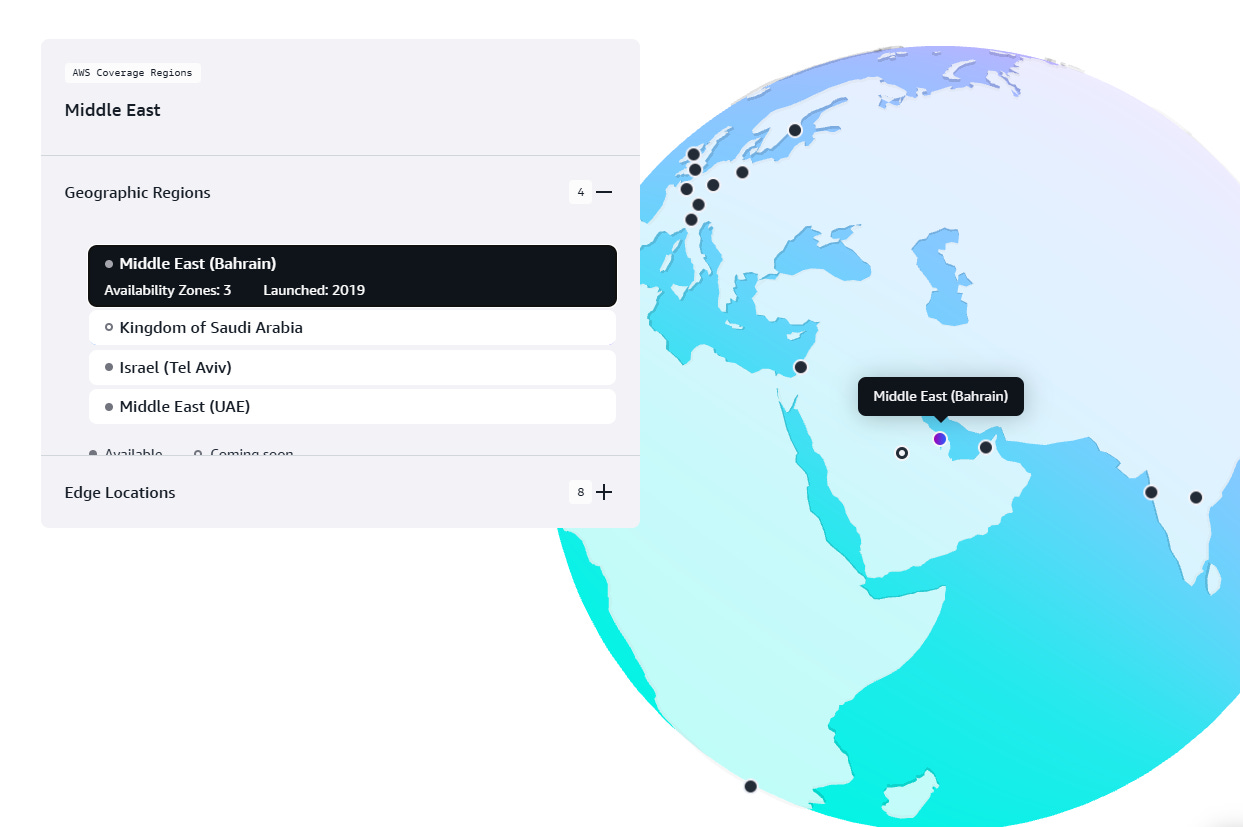Click the Middle East (Bahrain) tooltip on the globe
Screen dimensions: 1243x827
(x=941, y=396)
